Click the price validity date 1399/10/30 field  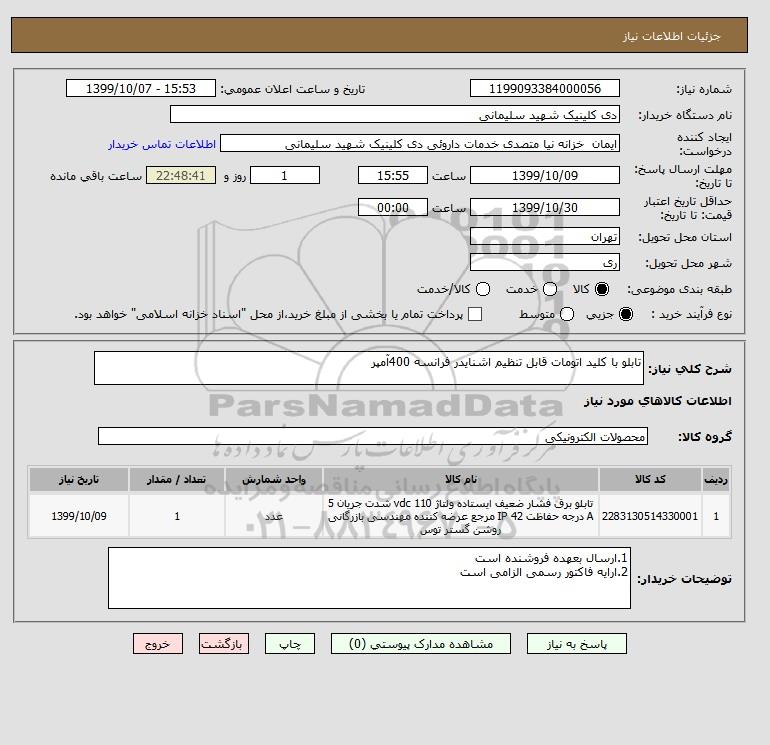pos(545,207)
